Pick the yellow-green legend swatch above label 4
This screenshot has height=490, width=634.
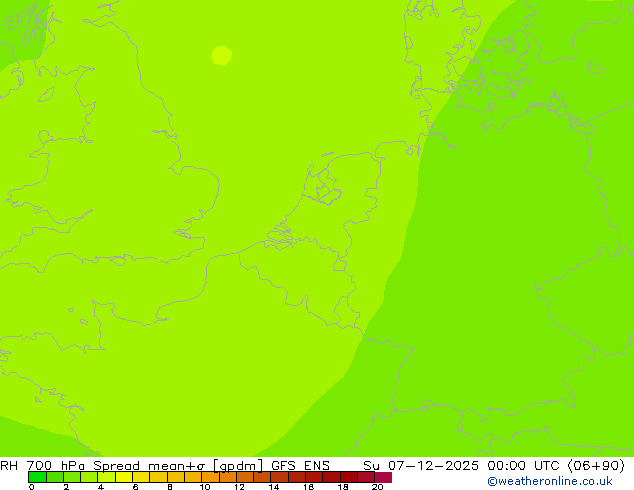[x=106, y=477]
